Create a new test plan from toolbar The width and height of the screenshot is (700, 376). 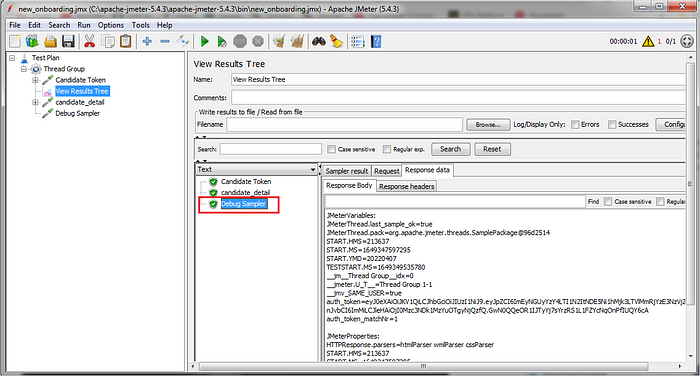pos(15,42)
